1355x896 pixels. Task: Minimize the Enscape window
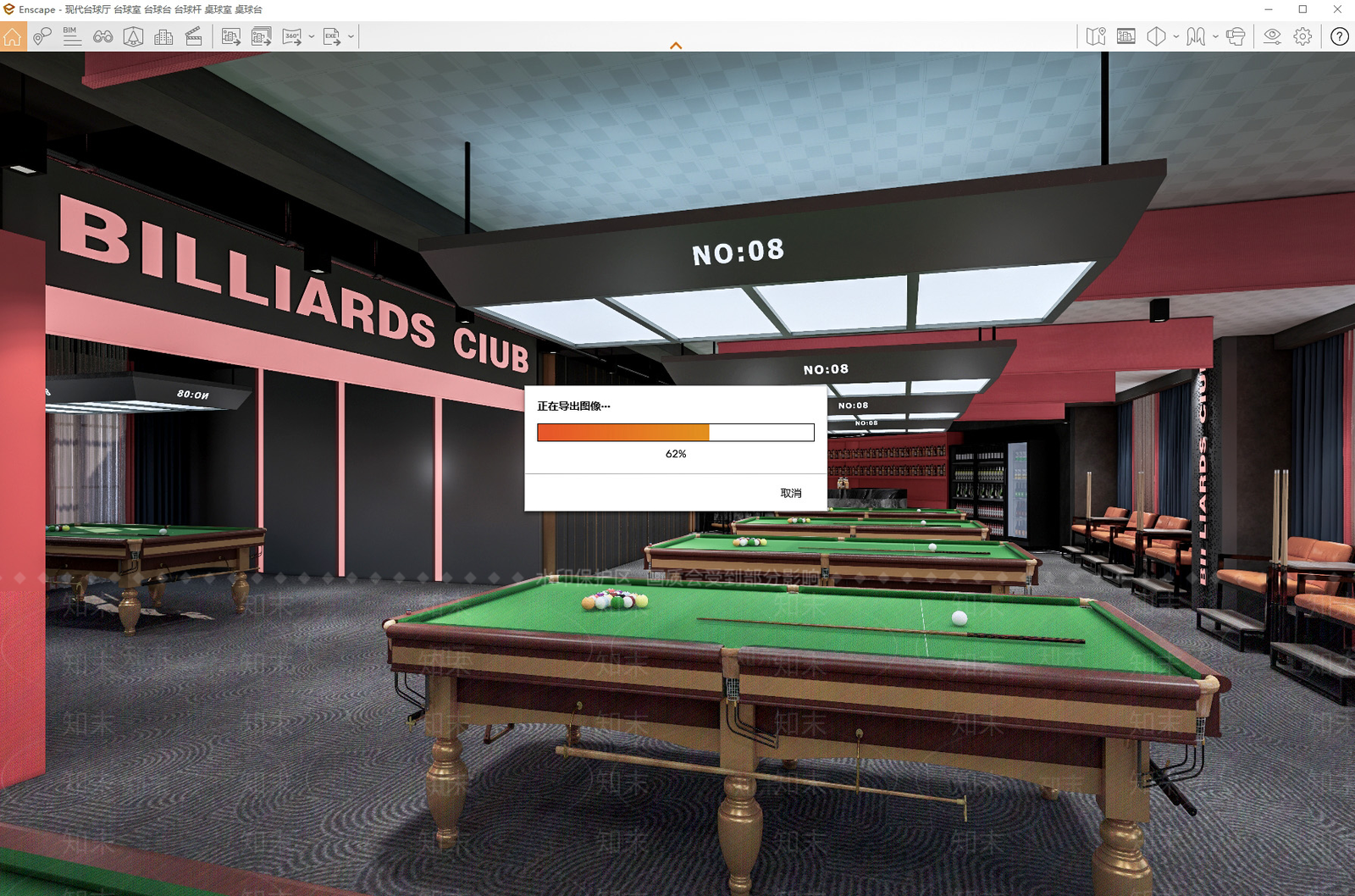point(1269,9)
